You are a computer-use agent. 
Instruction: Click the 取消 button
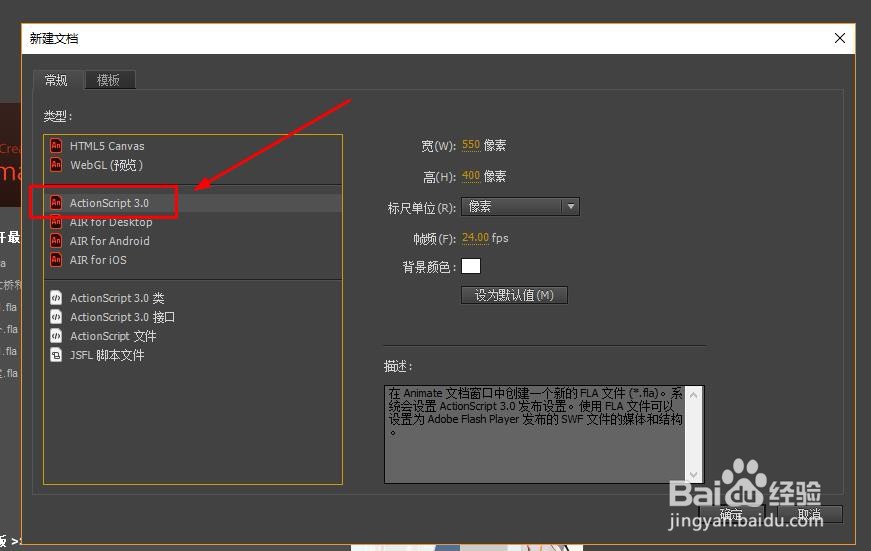pos(809,514)
